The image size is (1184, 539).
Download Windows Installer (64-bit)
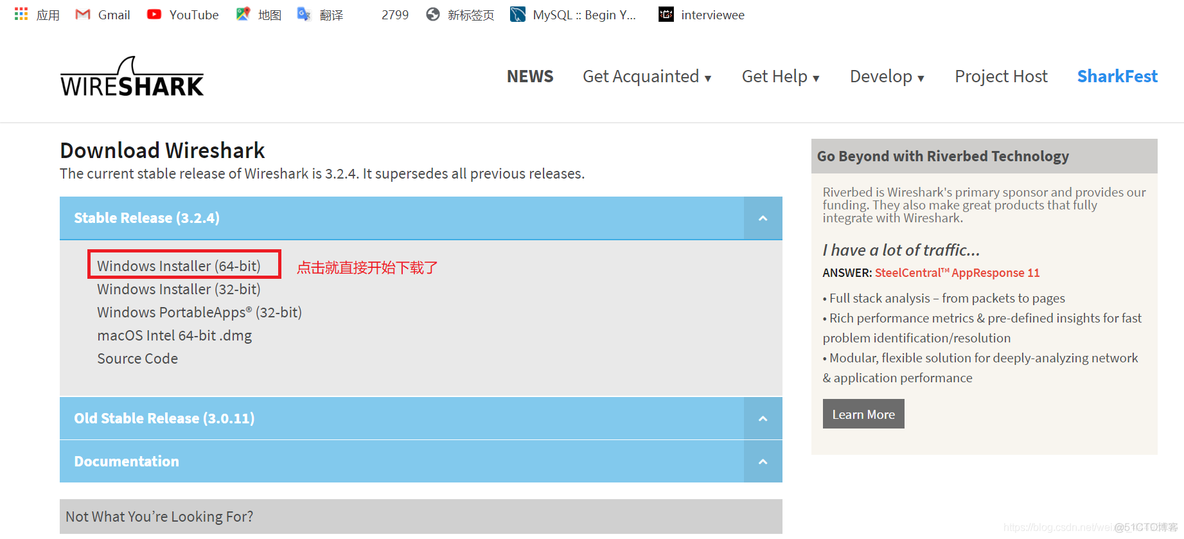pos(178,266)
